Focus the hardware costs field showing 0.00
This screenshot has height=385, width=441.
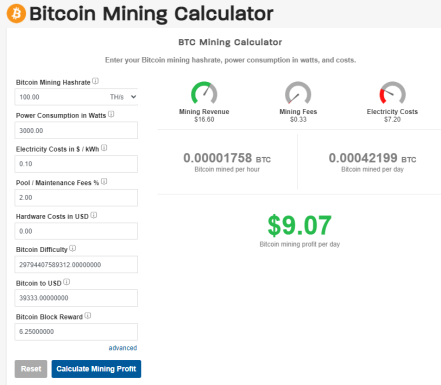[76, 231]
